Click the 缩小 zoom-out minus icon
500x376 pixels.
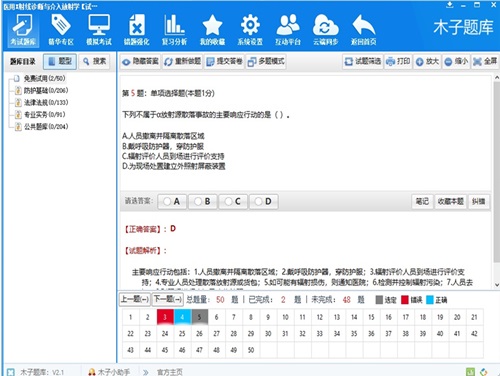(456, 61)
